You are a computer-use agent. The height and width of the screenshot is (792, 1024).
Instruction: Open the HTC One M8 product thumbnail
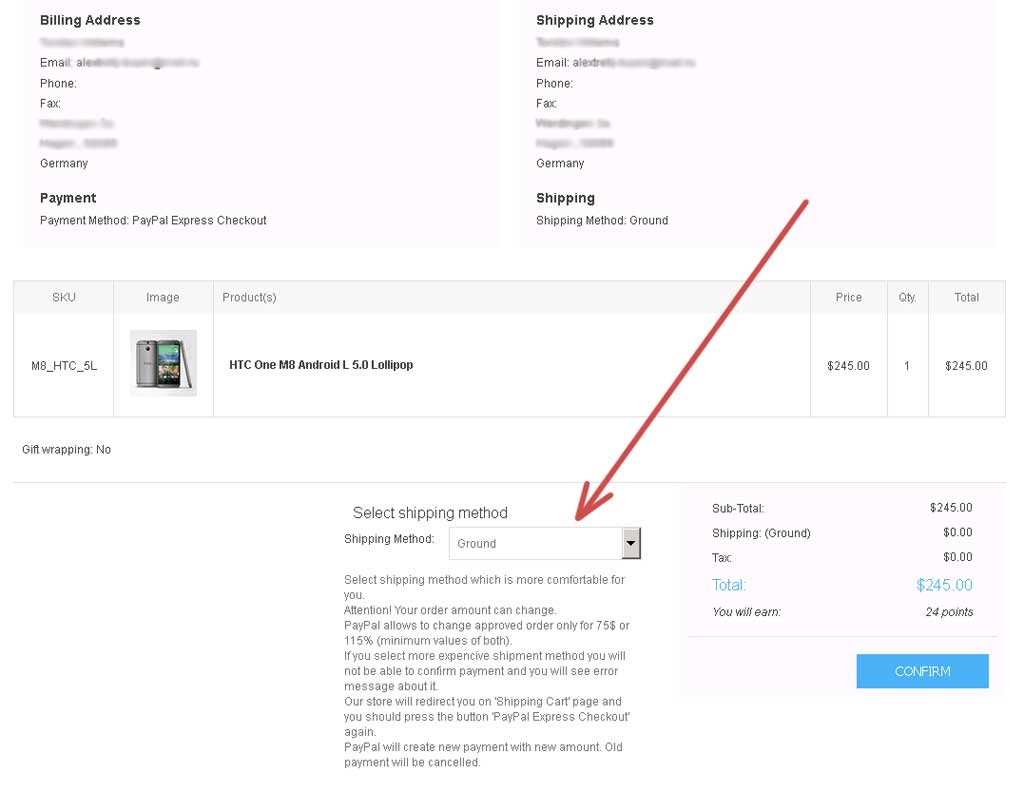[x=163, y=363]
